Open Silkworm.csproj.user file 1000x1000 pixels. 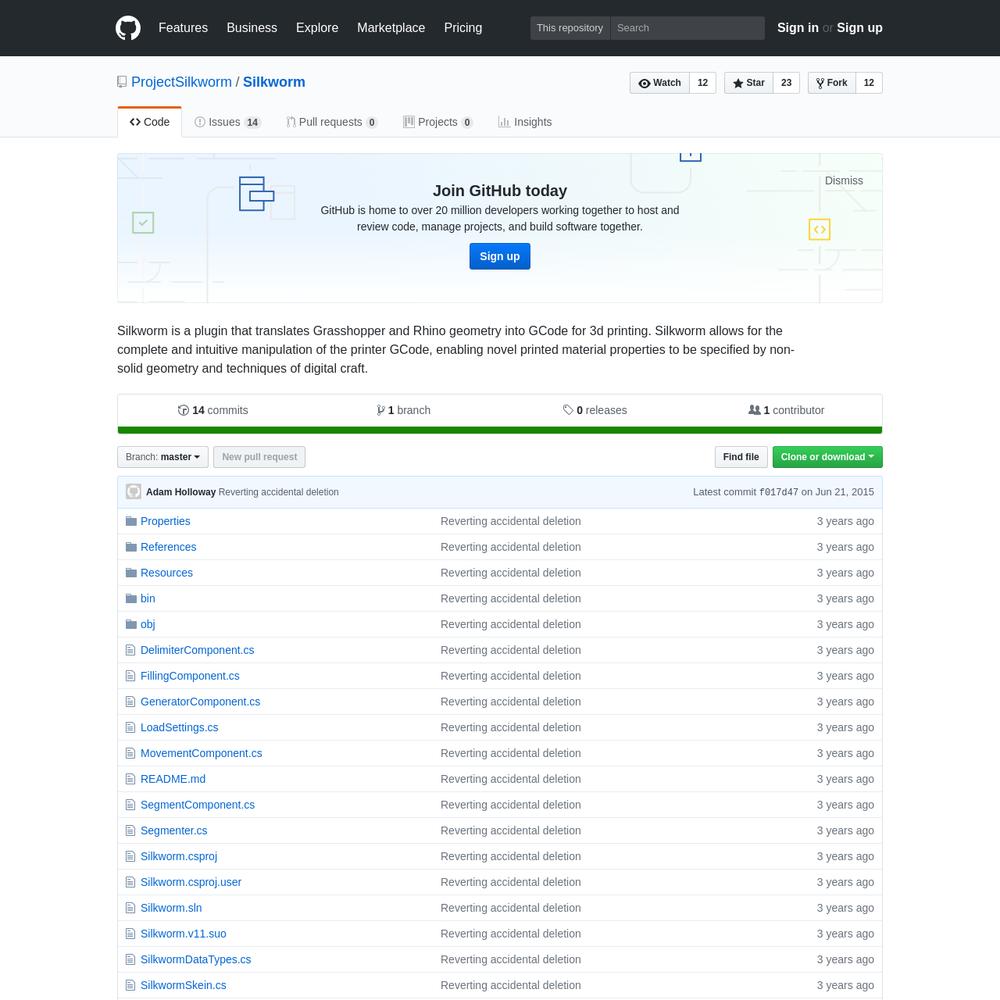191,882
